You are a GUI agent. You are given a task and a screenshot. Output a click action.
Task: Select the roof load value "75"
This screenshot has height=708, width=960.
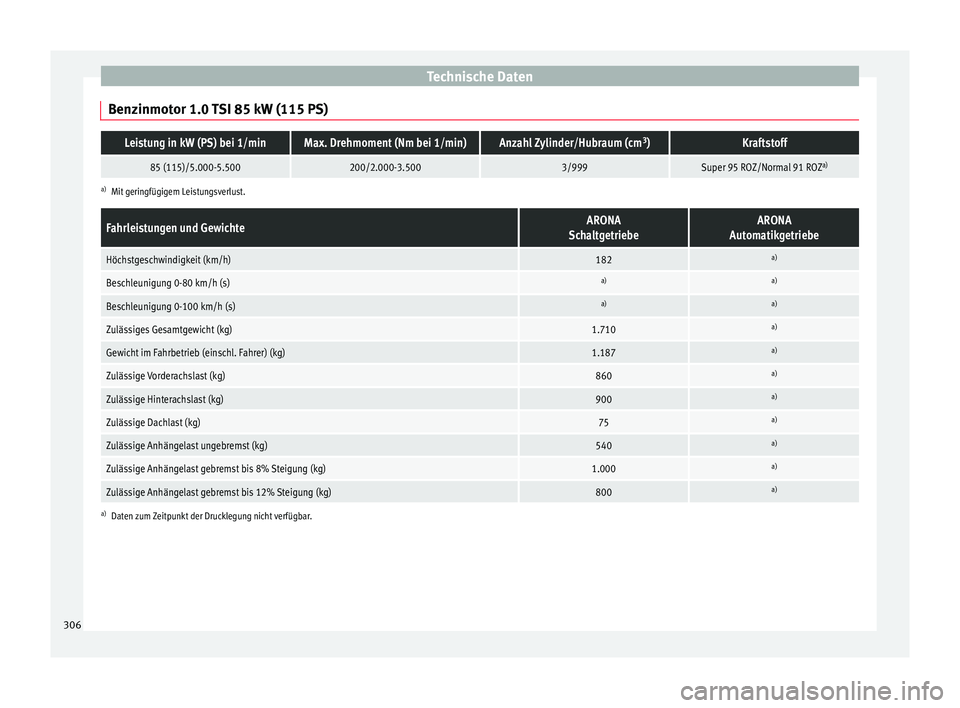pos(604,423)
